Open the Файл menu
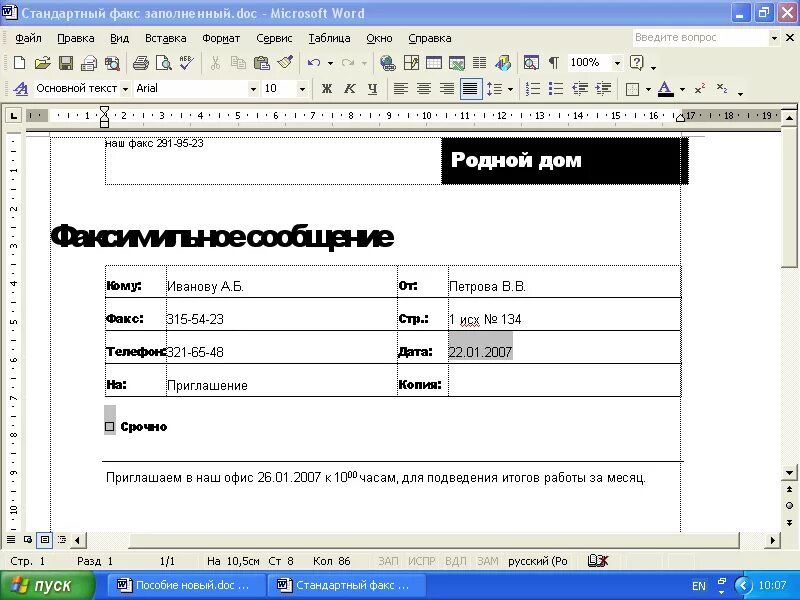 pyautogui.click(x=28, y=38)
